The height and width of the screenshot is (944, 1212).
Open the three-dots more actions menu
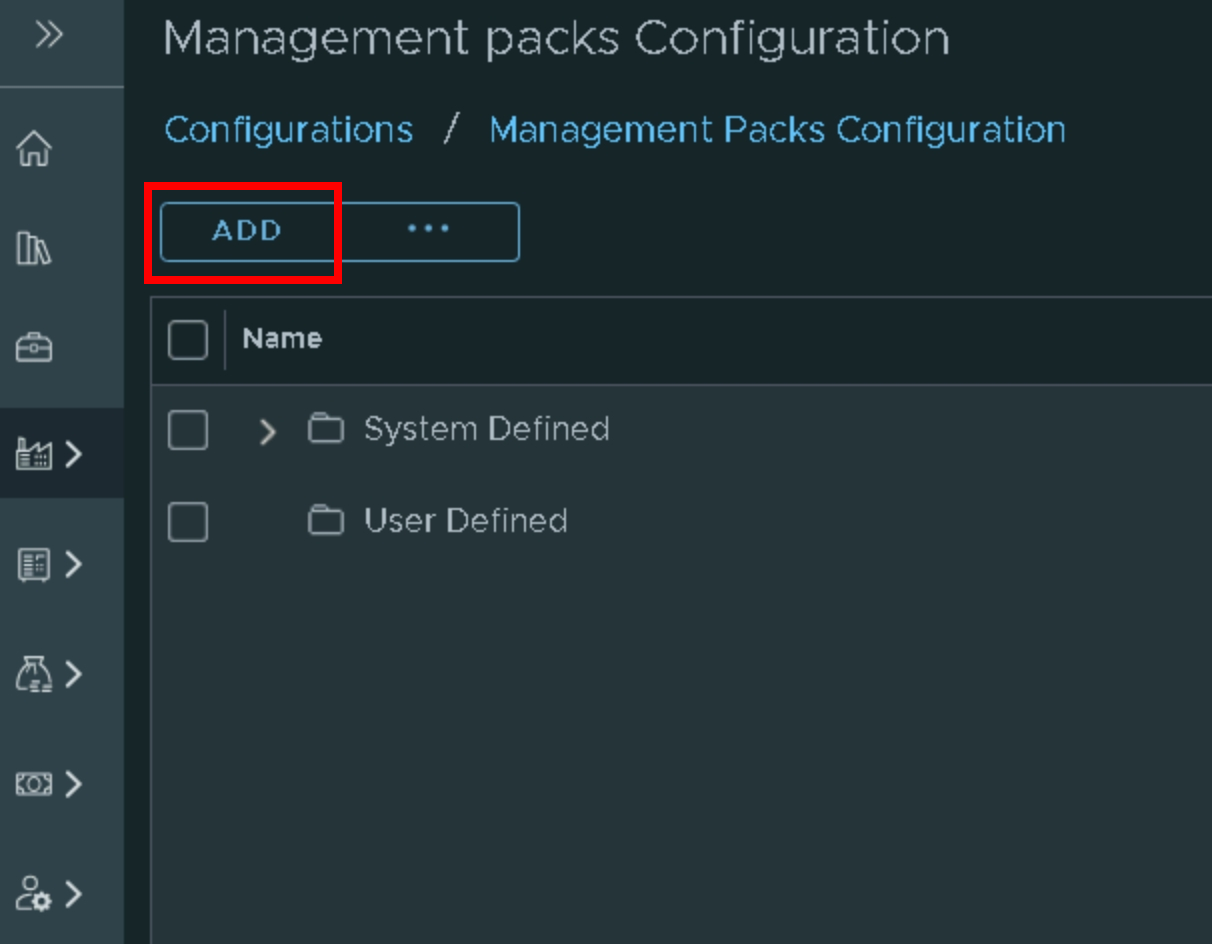(x=428, y=230)
